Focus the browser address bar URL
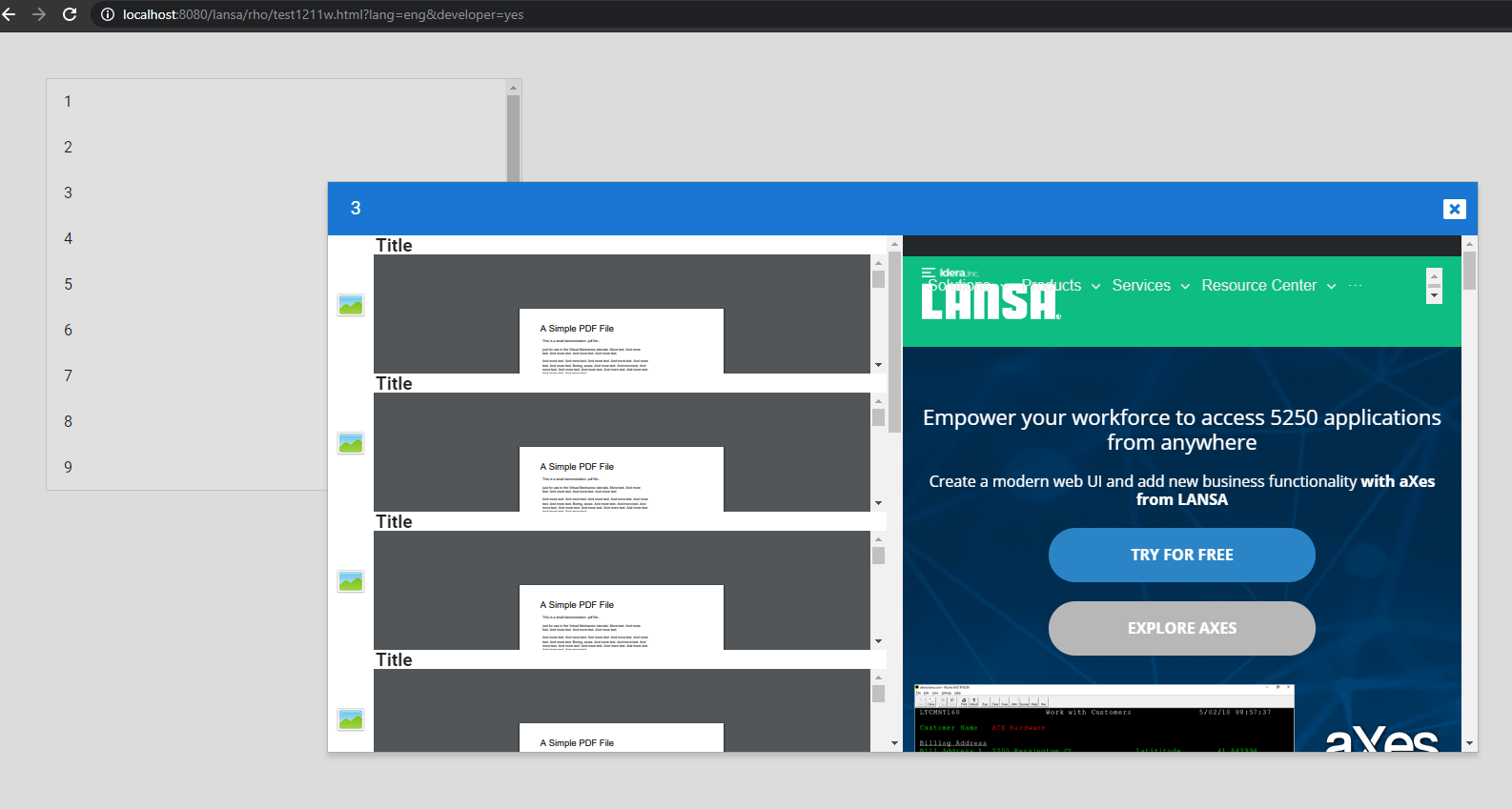 coord(323,14)
